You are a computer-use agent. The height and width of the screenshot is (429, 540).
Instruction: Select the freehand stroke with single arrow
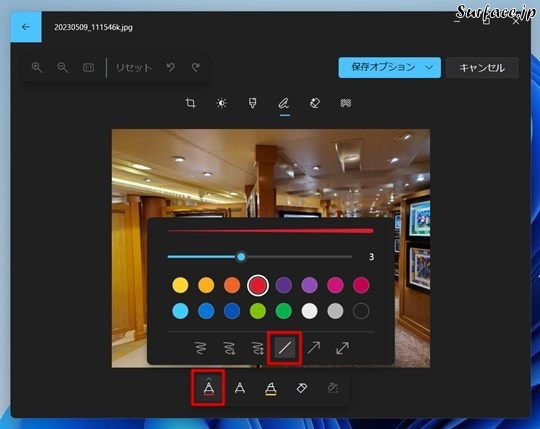pyautogui.click(x=229, y=348)
